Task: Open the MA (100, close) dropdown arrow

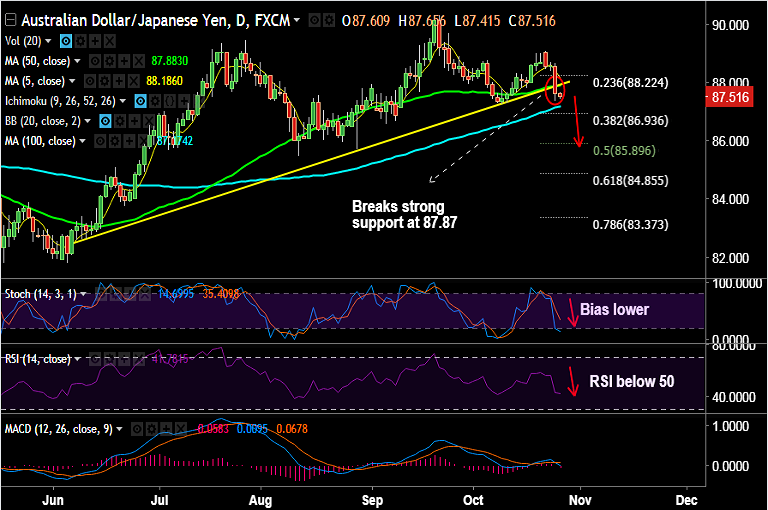Action: 82,142
